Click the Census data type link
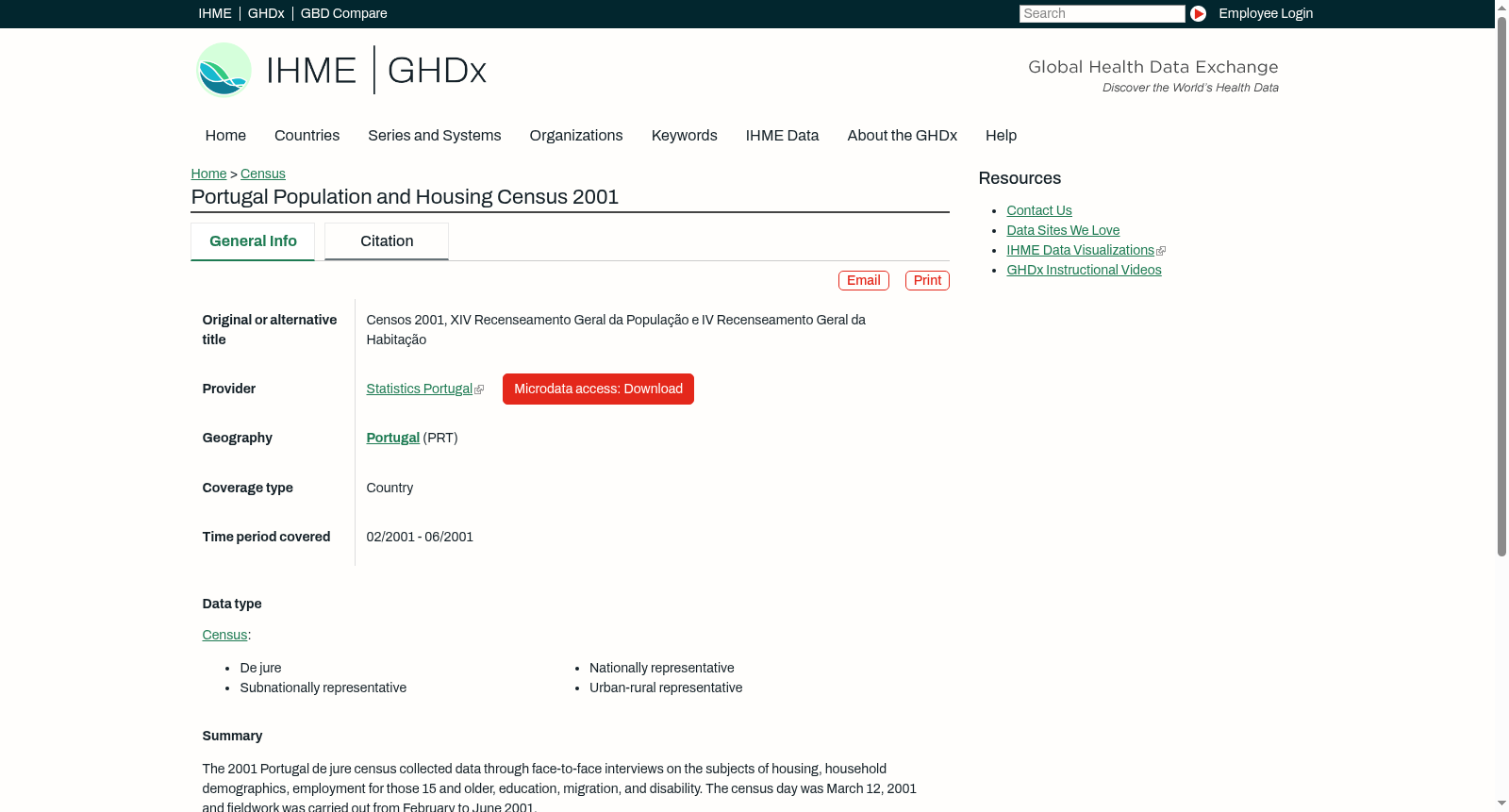The height and width of the screenshot is (812, 1509). pyautogui.click(x=224, y=635)
